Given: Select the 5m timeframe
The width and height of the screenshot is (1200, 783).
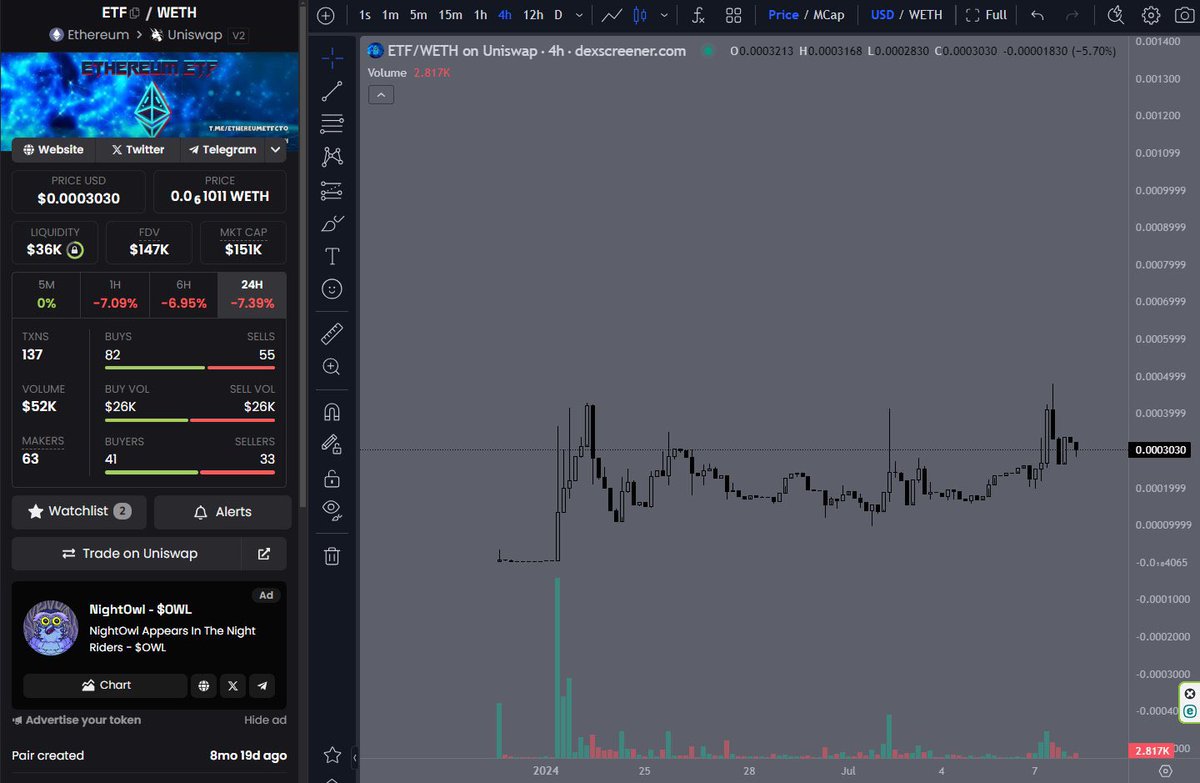Looking at the screenshot, I should 418,15.
